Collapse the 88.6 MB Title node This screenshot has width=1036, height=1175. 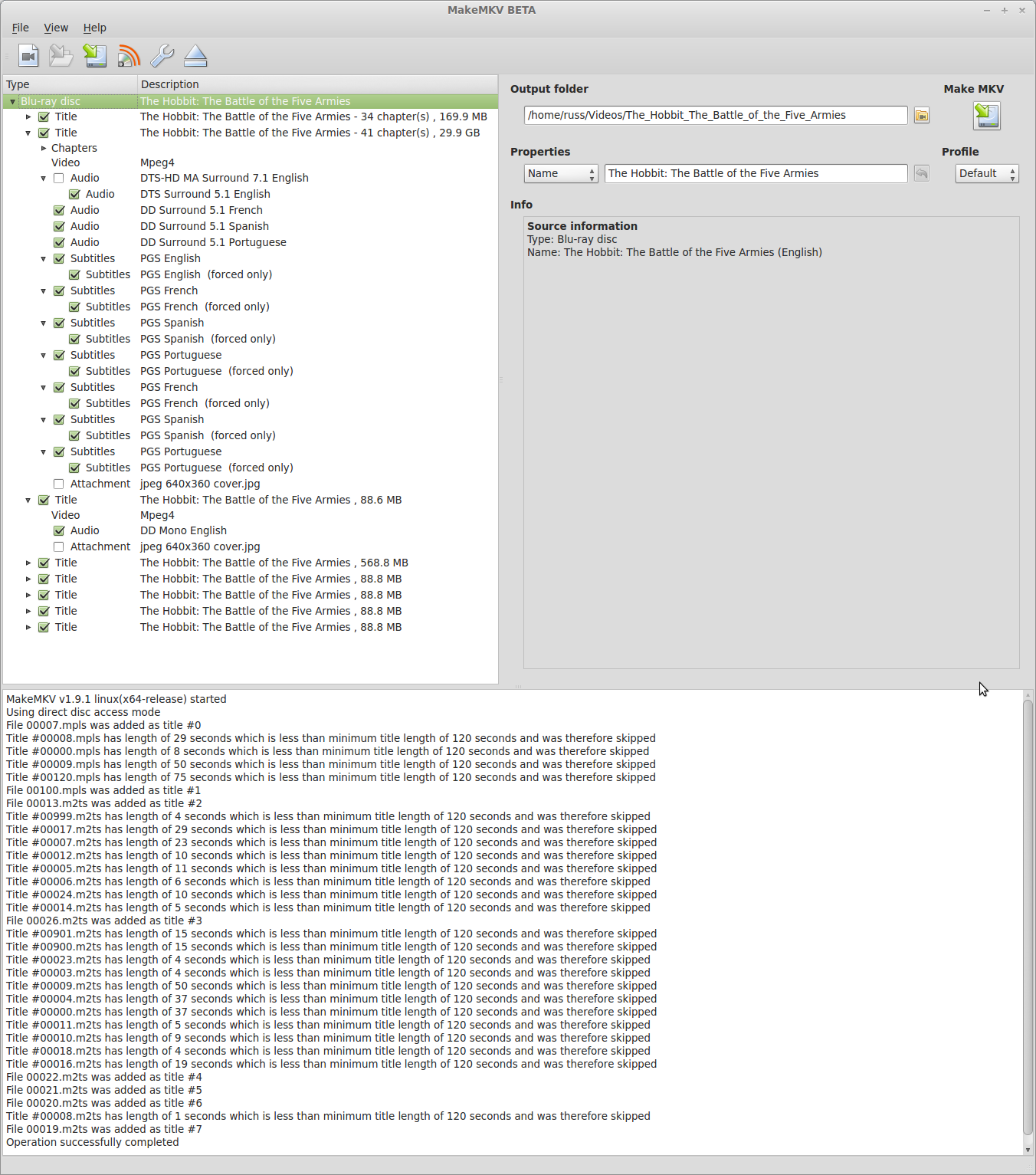click(x=28, y=501)
